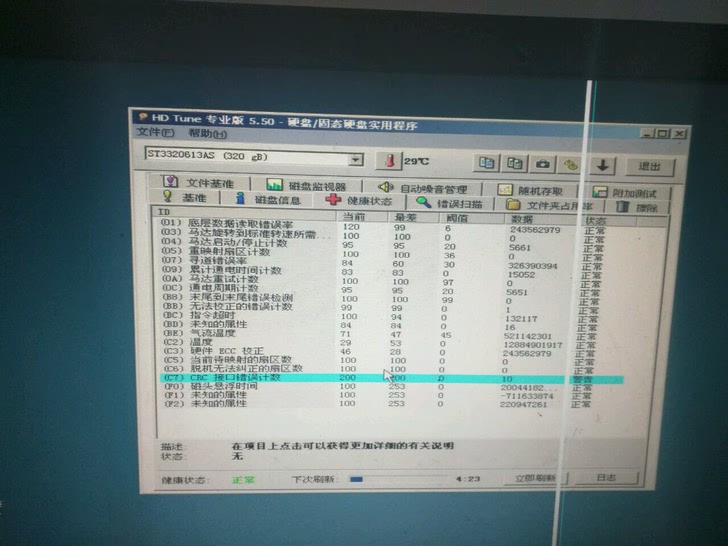Select row (C6) 脱机无法纠正的扇区数
728x546 pixels.
pos(389,369)
